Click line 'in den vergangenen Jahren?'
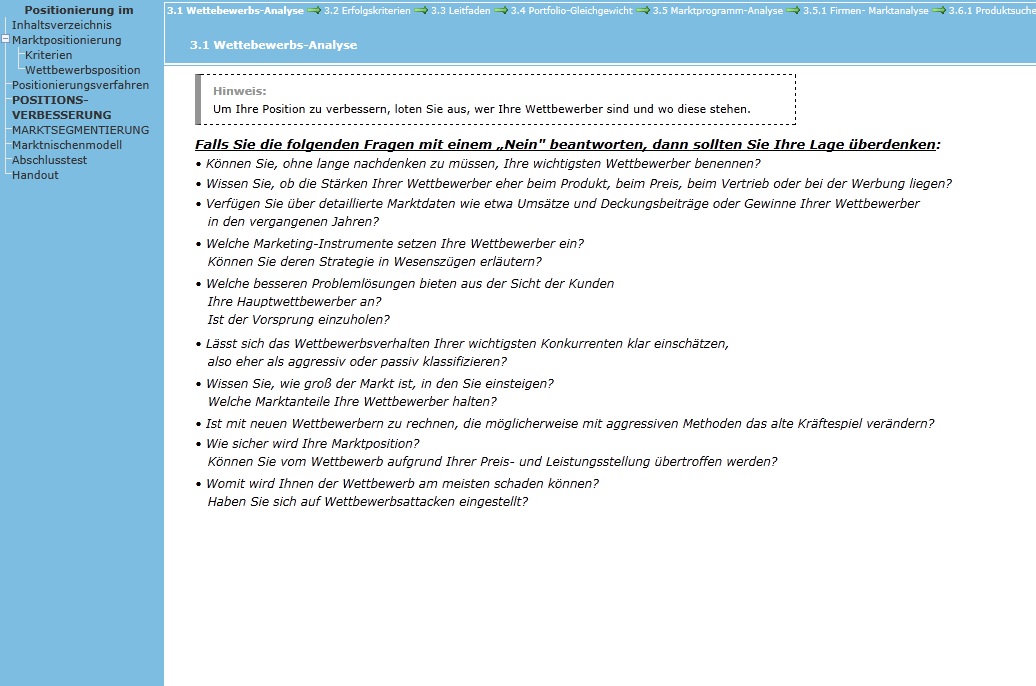1036x686 pixels. coord(293,221)
